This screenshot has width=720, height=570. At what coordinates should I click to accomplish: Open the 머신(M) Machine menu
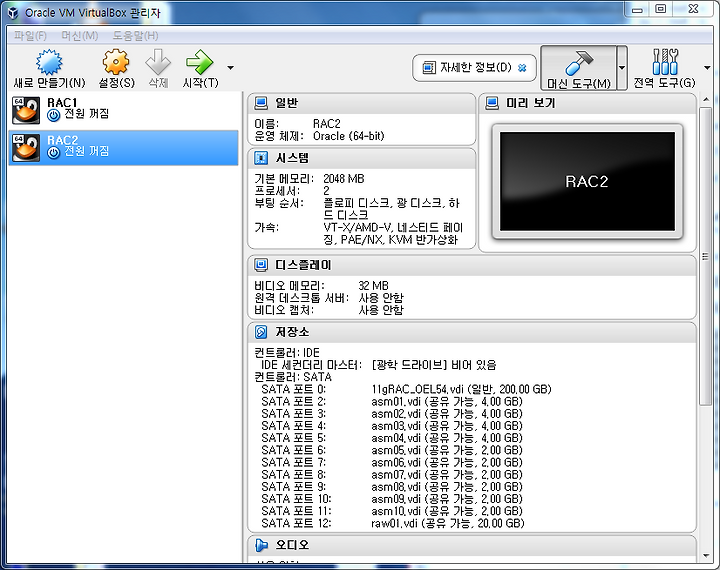(x=79, y=35)
